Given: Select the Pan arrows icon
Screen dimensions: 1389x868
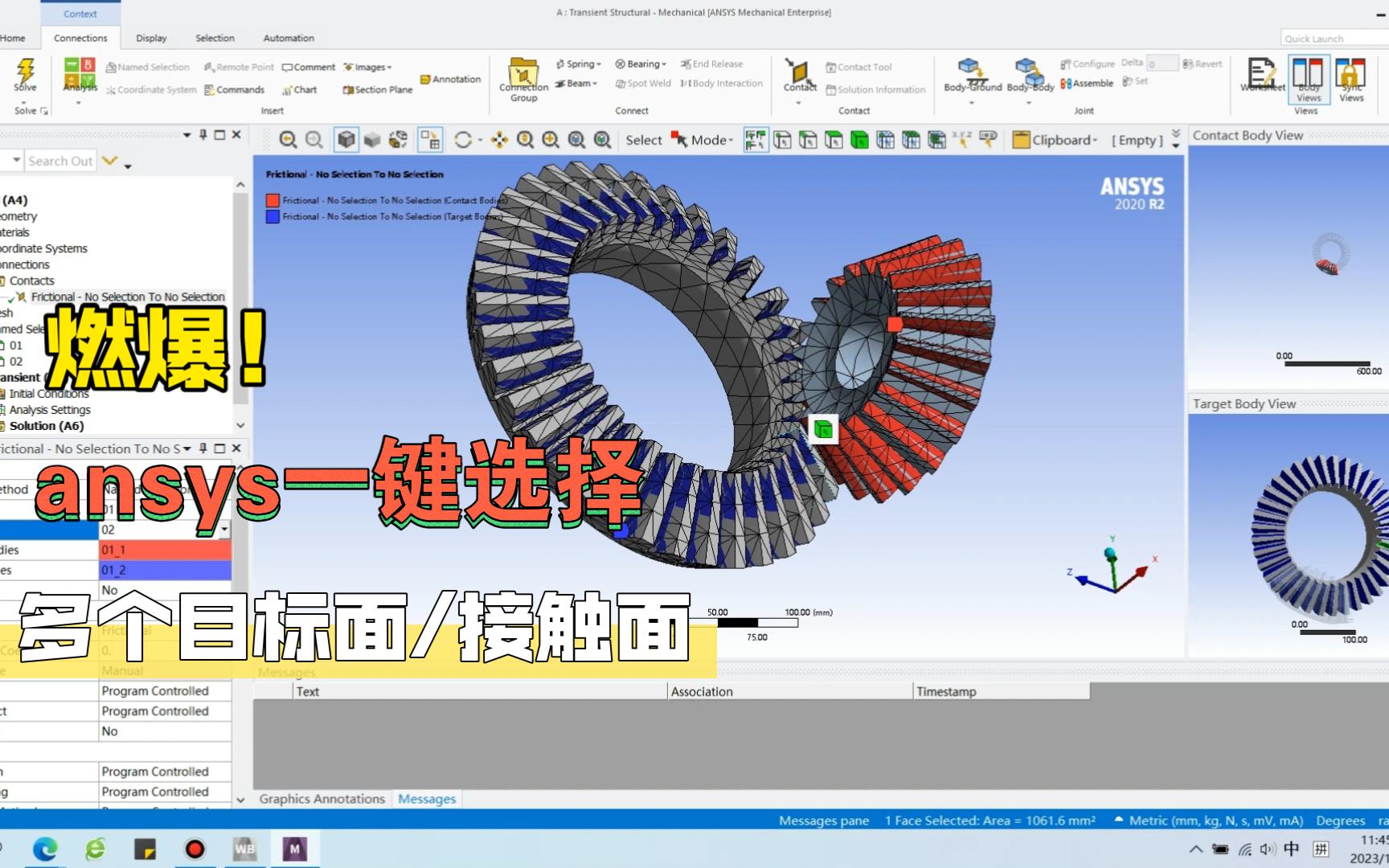Looking at the screenshot, I should coord(499,140).
